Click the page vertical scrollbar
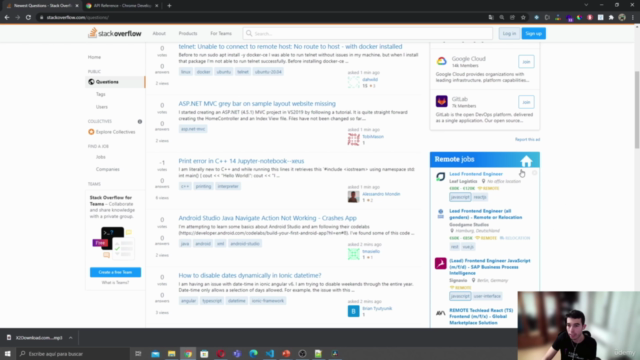This screenshot has height=360, width=640. point(637,110)
